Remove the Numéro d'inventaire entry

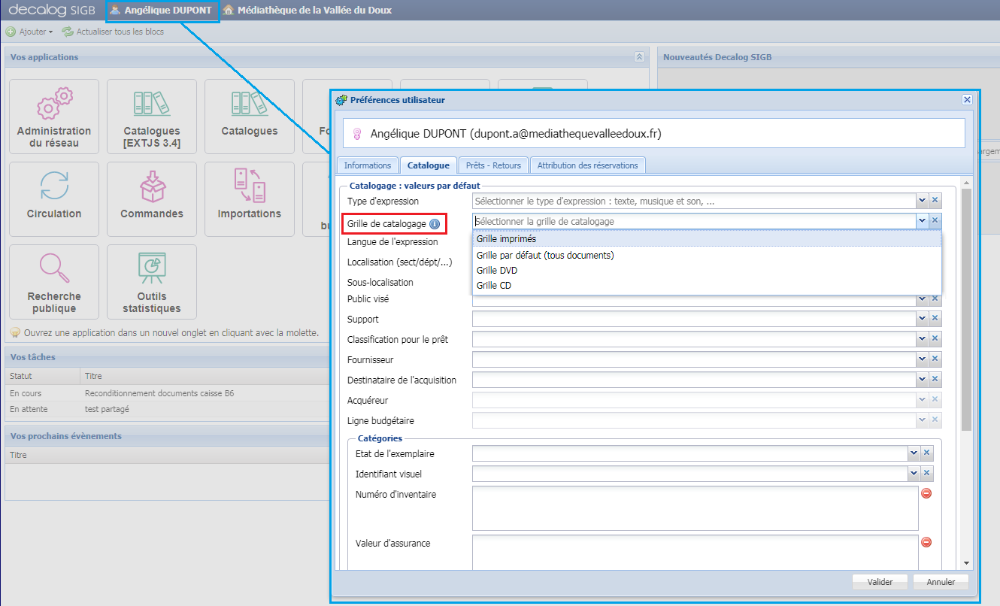click(926, 493)
